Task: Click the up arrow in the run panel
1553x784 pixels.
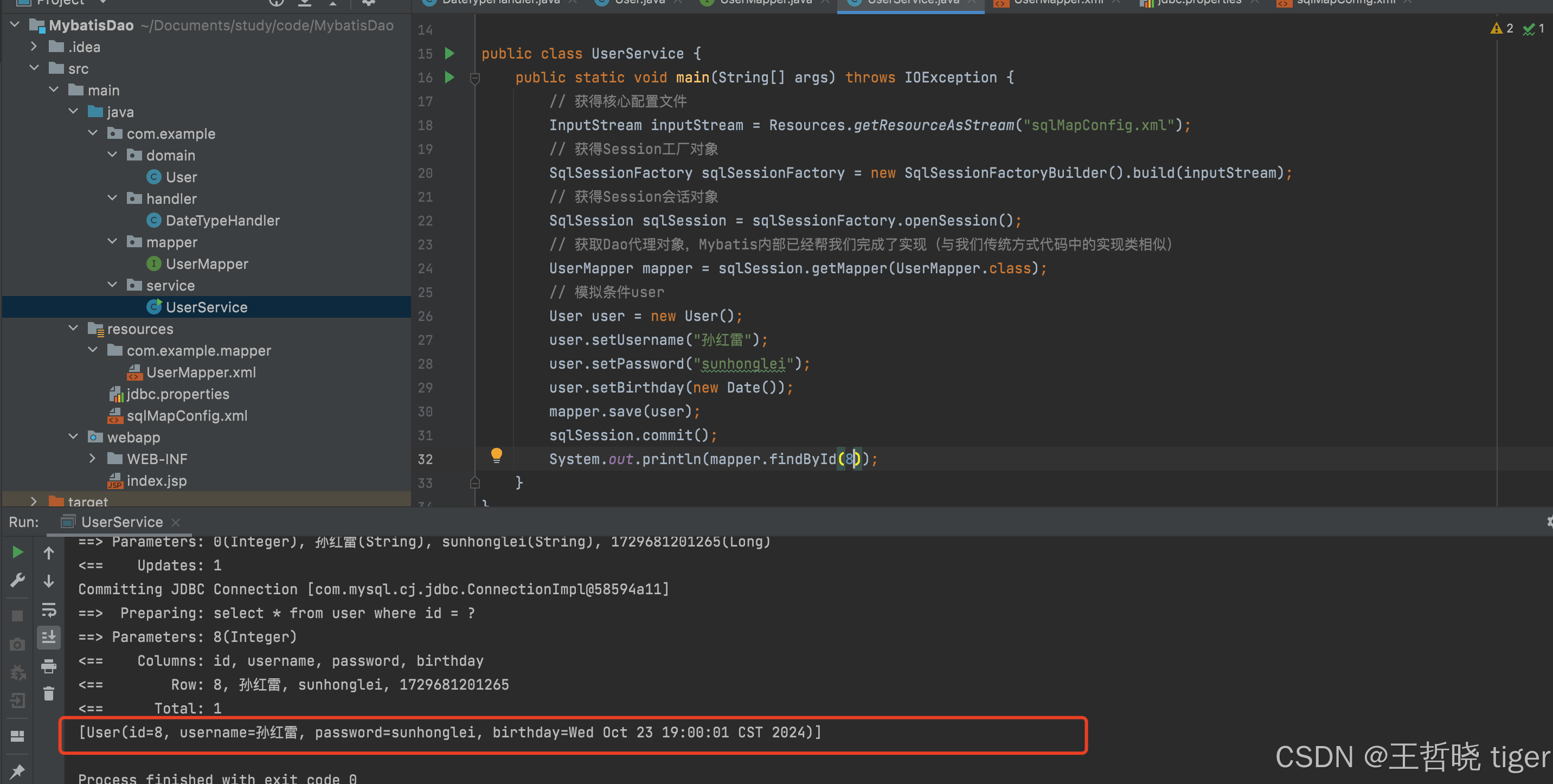Action: (x=49, y=552)
